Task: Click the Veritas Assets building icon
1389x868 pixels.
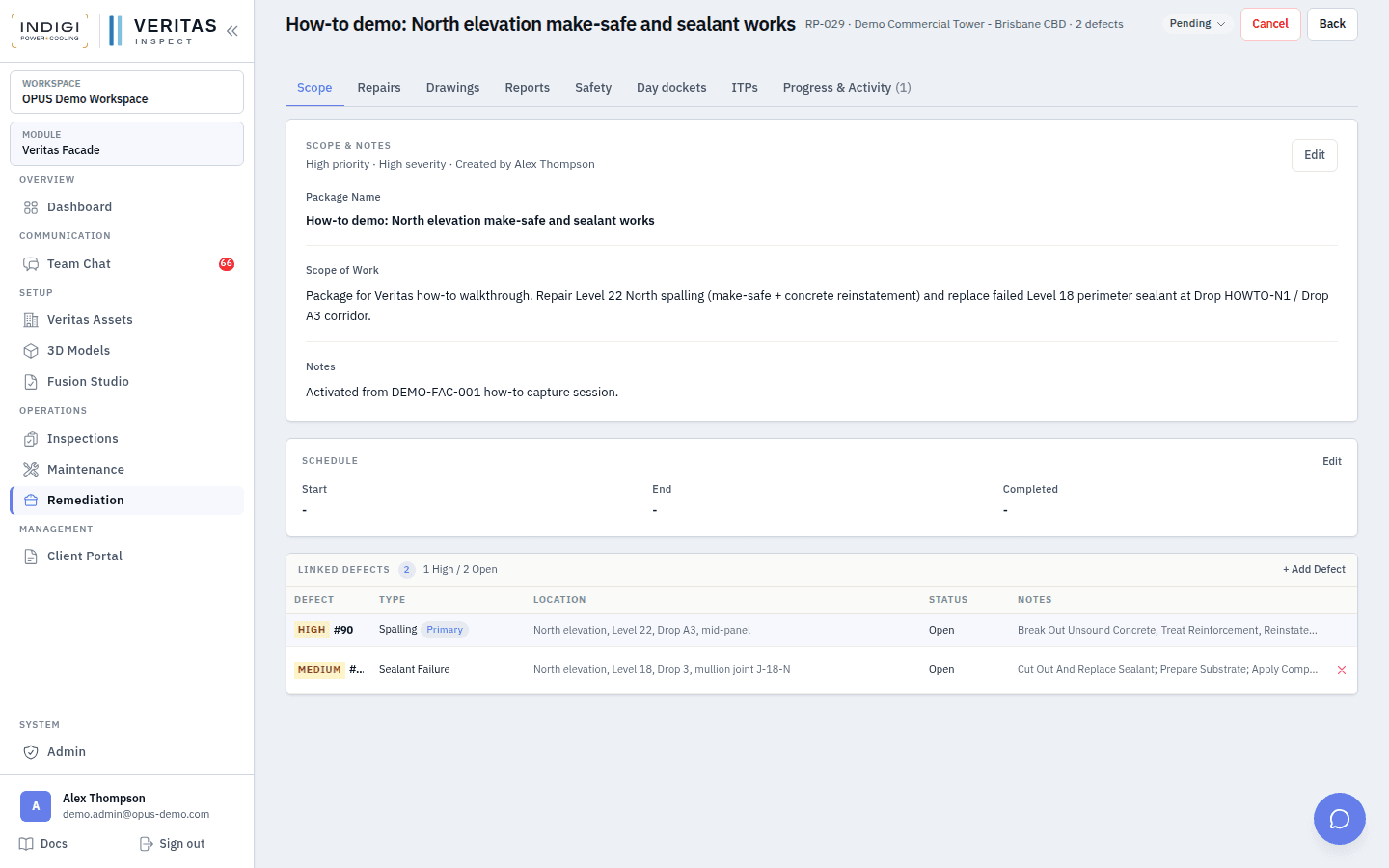Action: click(x=31, y=320)
